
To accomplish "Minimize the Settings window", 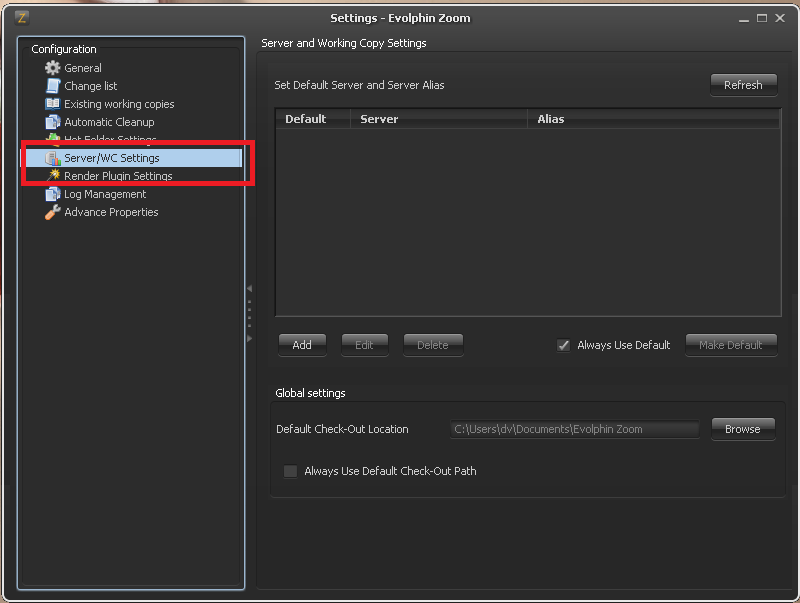I will [x=744, y=18].
